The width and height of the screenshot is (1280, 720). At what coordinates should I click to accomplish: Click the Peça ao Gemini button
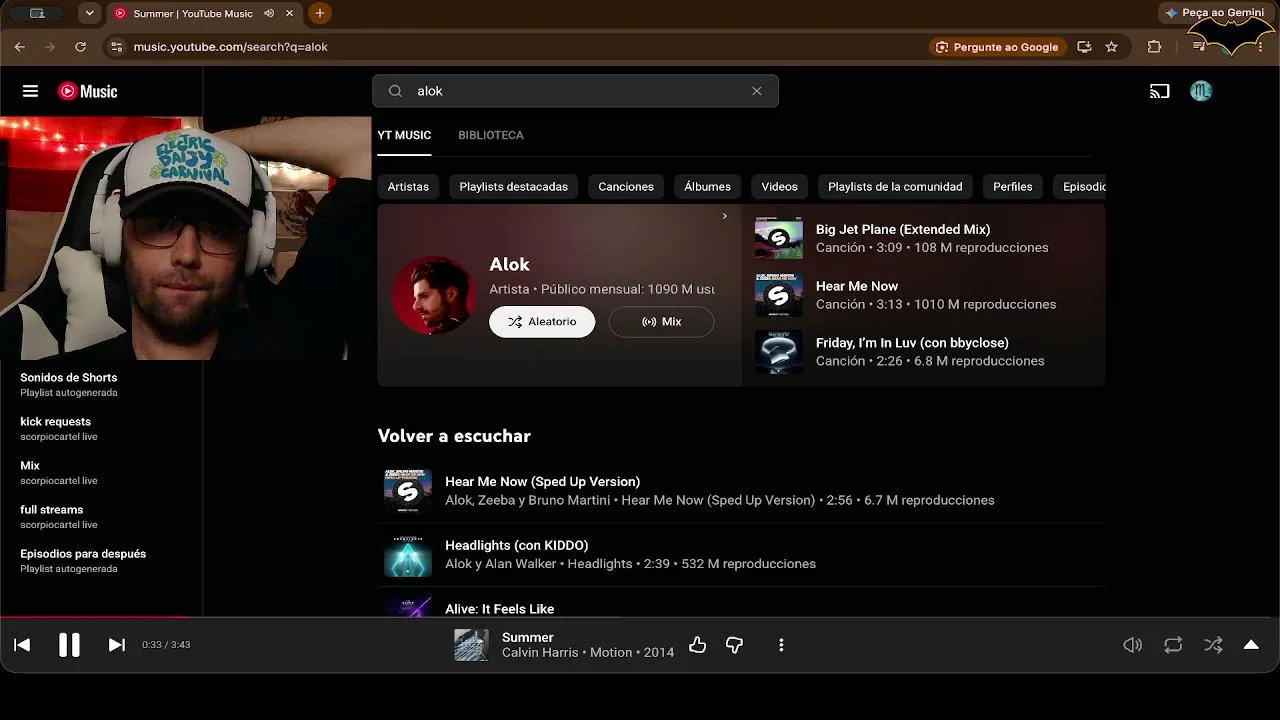pyautogui.click(x=1215, y=13)
